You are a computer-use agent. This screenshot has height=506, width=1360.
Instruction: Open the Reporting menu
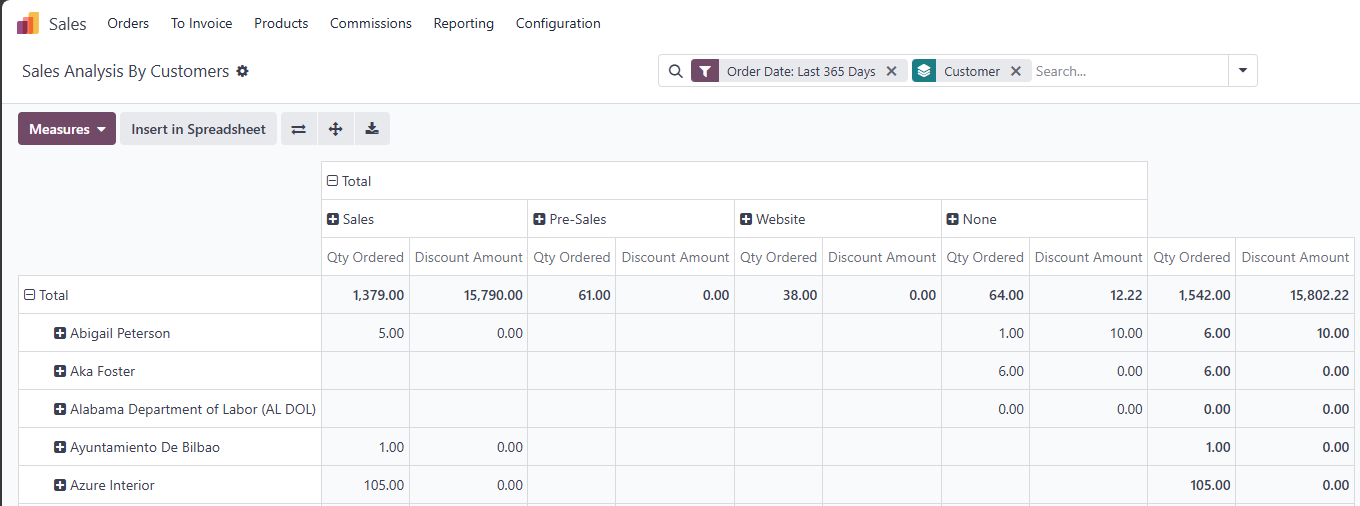click(x=463, y=23)
